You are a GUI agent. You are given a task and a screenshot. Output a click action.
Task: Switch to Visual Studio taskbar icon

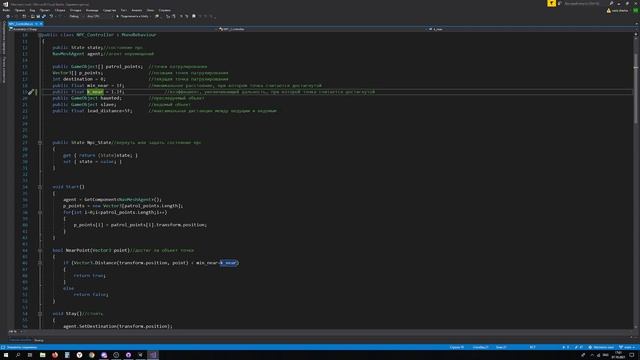click(153, 355)
